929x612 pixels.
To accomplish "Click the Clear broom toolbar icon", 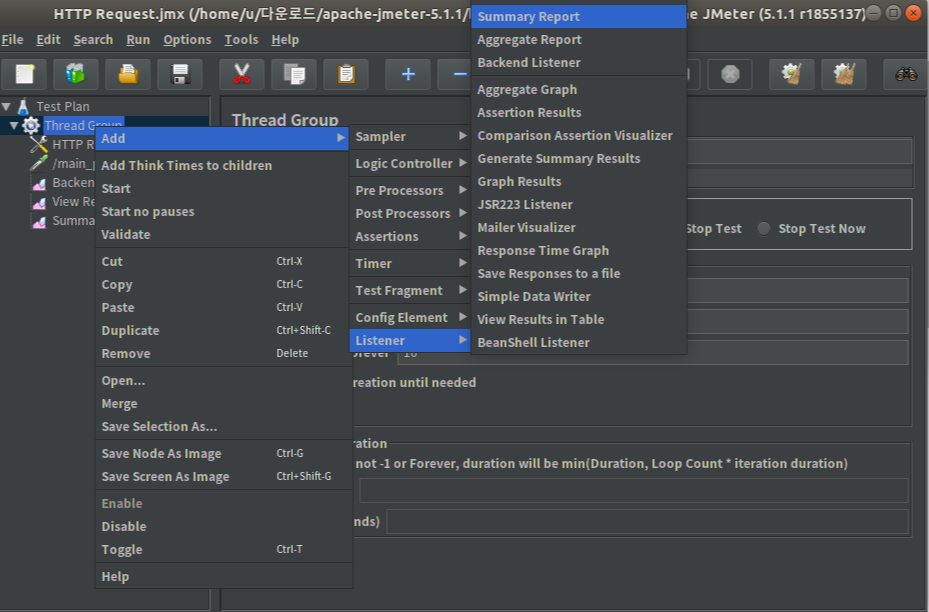I will 792,74.
